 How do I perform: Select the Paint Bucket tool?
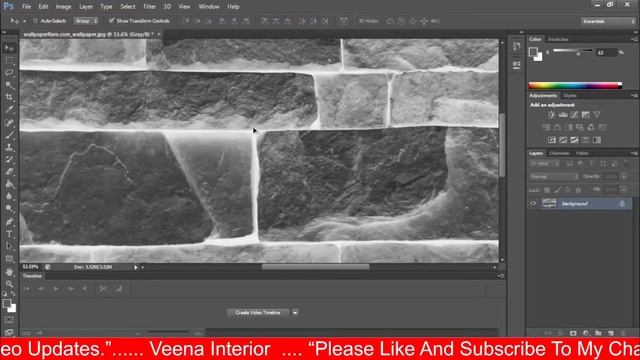point(9,184)
